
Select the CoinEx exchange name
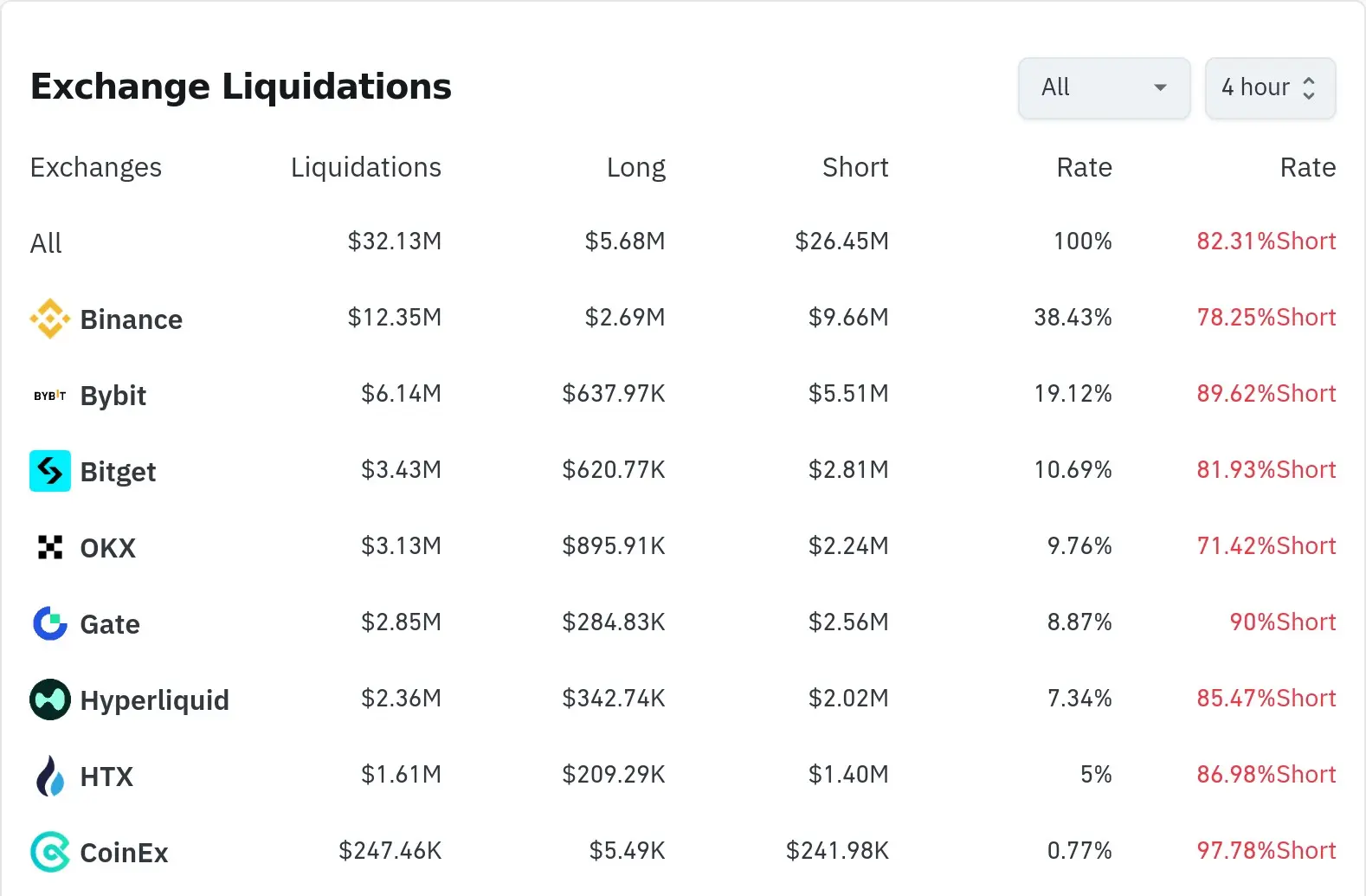tap(124, 853)
